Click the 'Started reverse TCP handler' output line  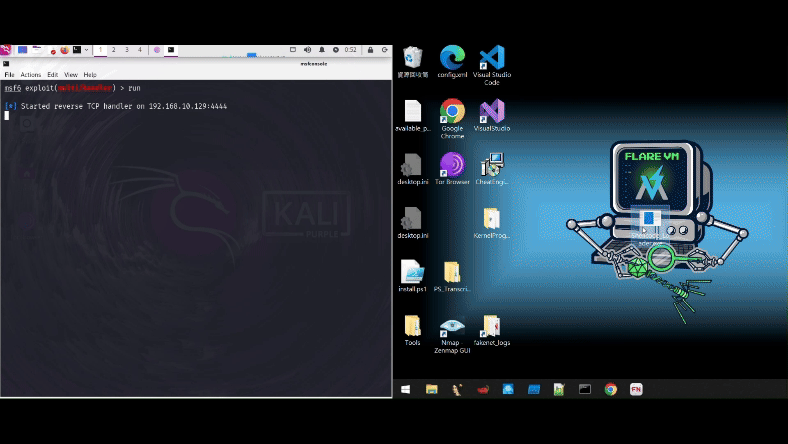(x=116, y=106)
